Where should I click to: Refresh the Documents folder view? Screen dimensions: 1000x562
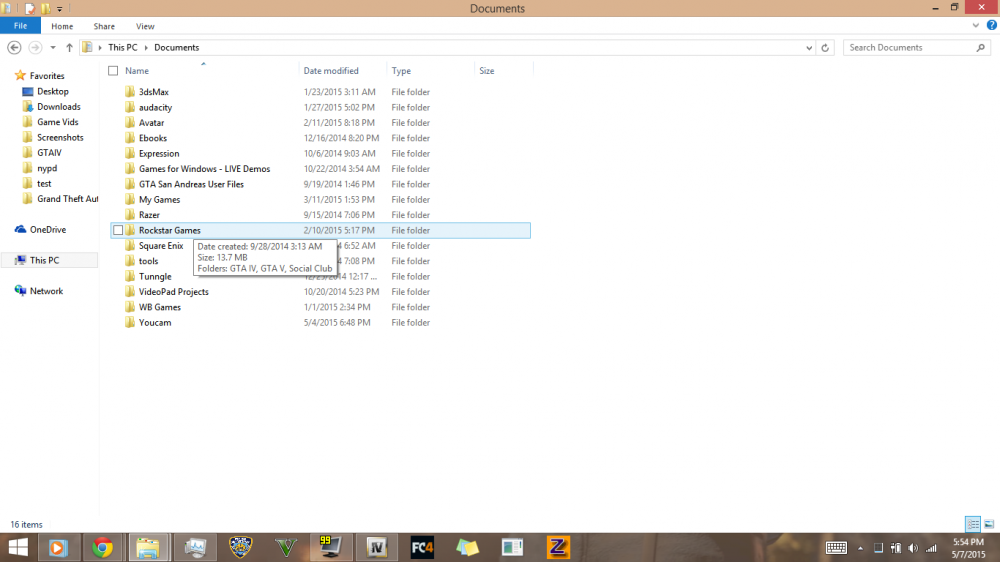[x=825, y=48]
